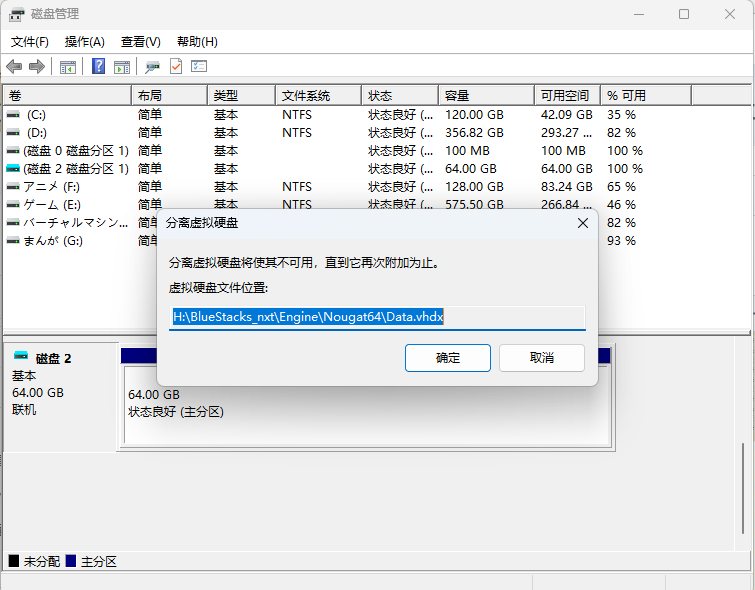
Task: Select the バーチャルマシン volume row
Action: tap(76, 223)
